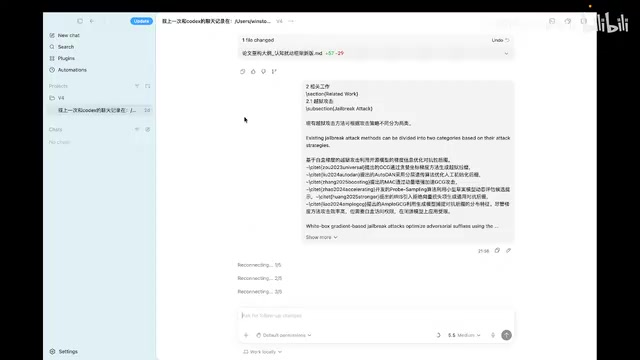Copy the assistant response
The image size is (640, 360).
(242, 71)
